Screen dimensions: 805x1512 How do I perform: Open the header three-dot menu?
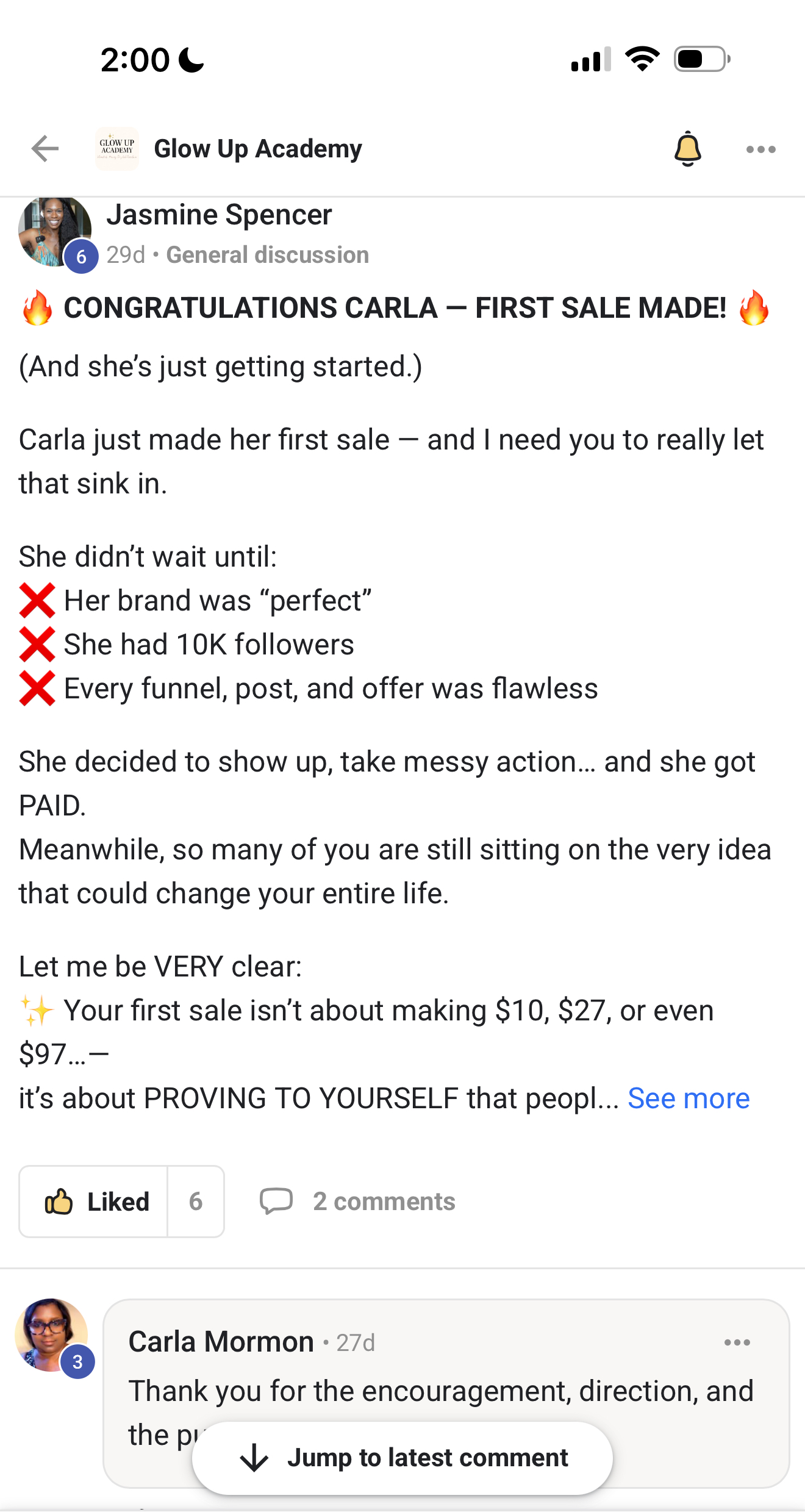point(760,149)
